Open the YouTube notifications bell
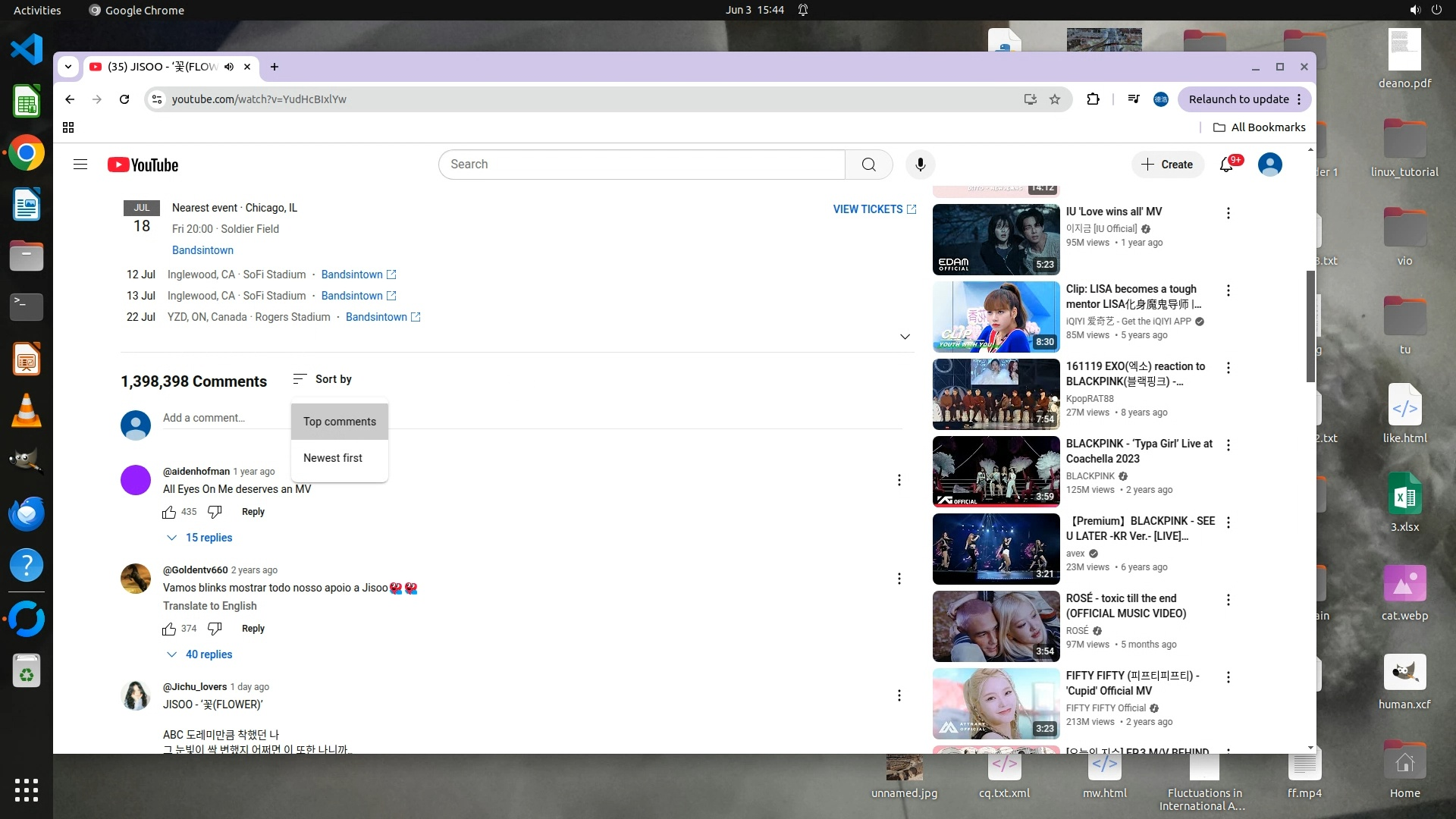 pyautogui.click(x=1226, y=165)
